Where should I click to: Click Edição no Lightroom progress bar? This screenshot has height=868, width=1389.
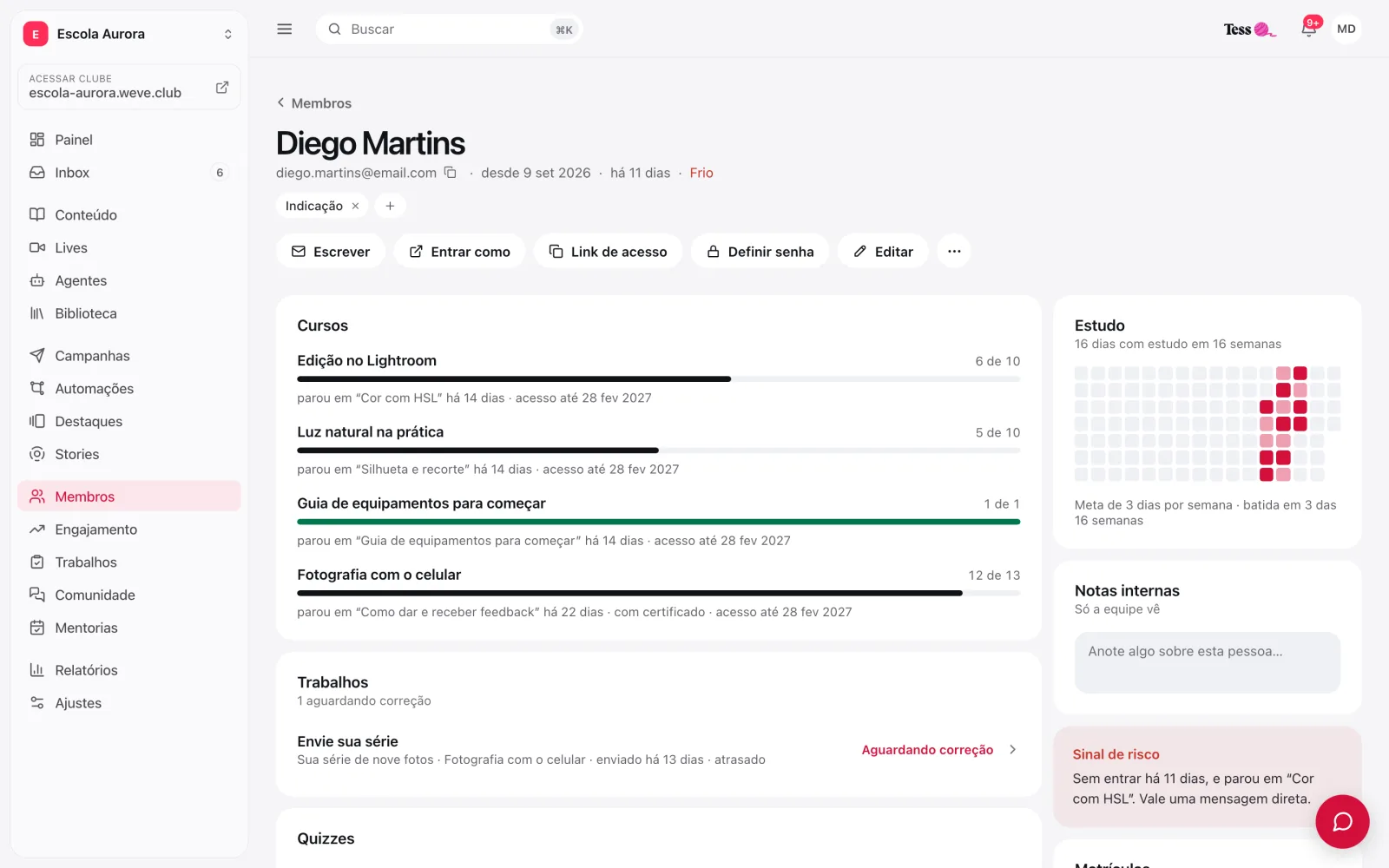tap(658, 379)
